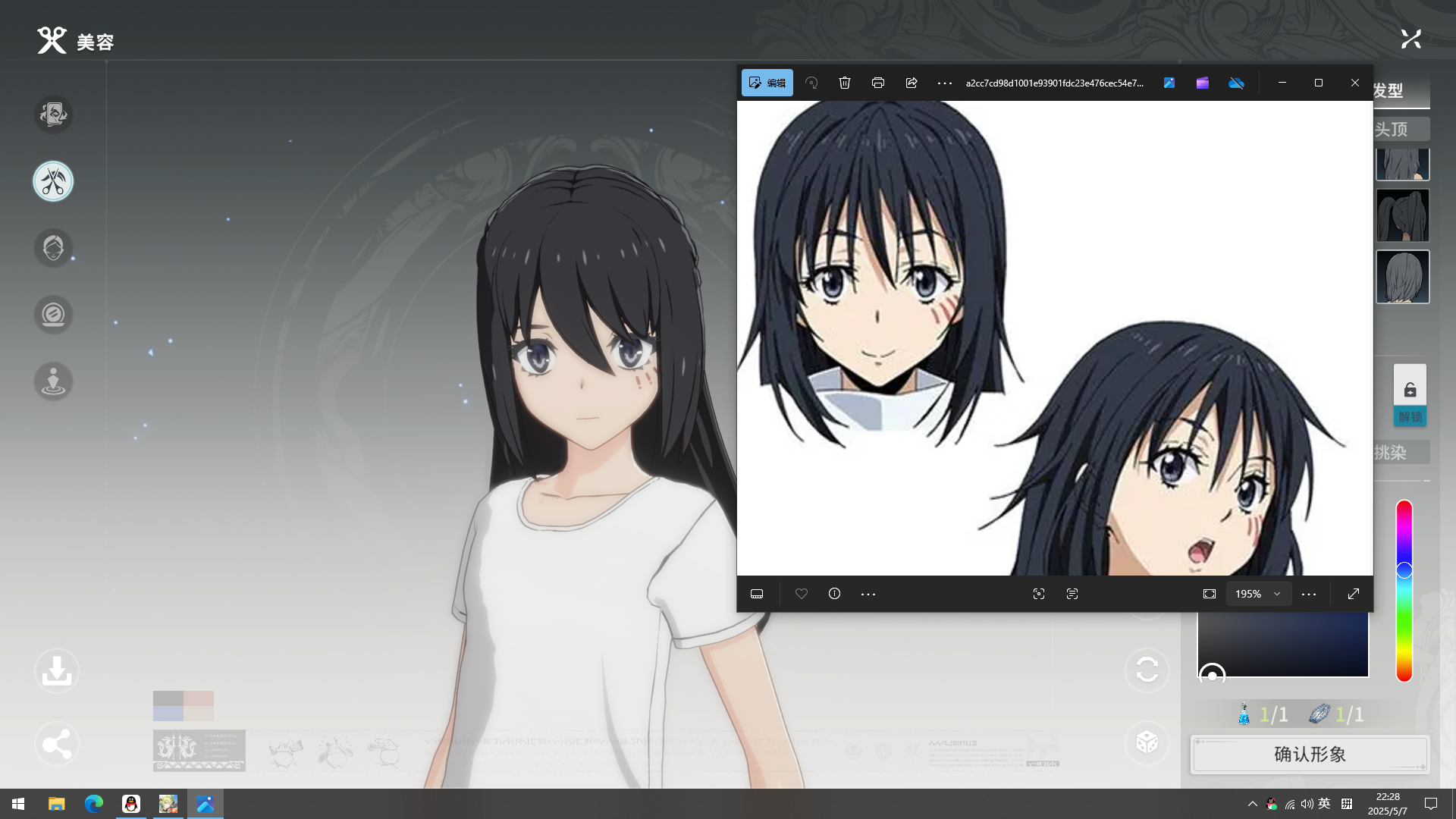Image resolution: width=1456 pixels, height=819 pixels.
Task: Select the makeup mirror category
Action: (53, 315)
